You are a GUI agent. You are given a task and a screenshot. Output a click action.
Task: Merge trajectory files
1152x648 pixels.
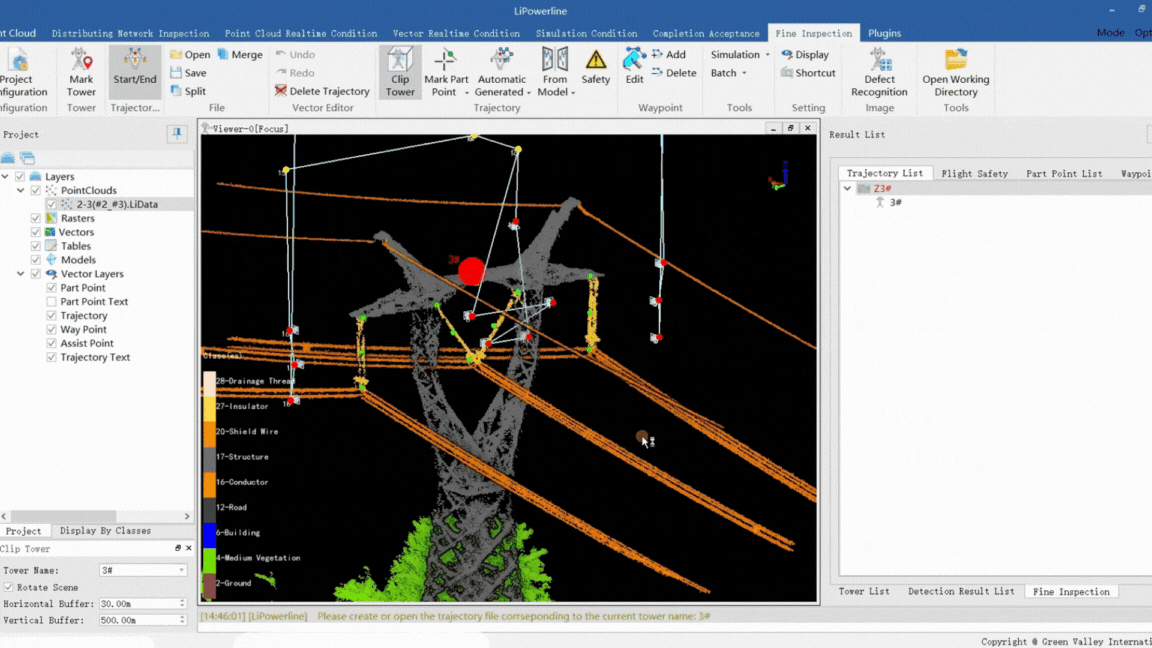coord(240,54)
